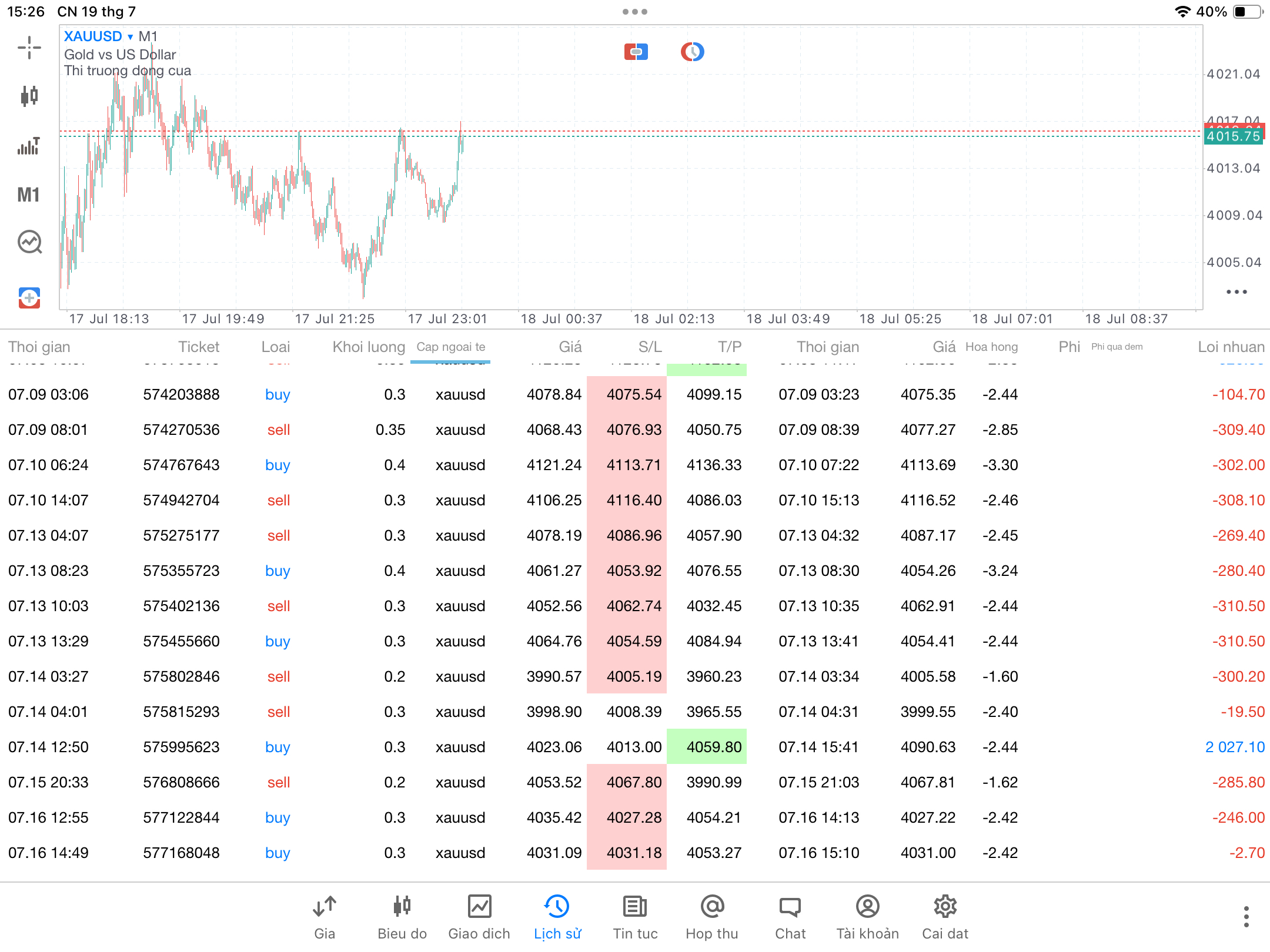Open the Giao dich trade tab

[479, 917]
